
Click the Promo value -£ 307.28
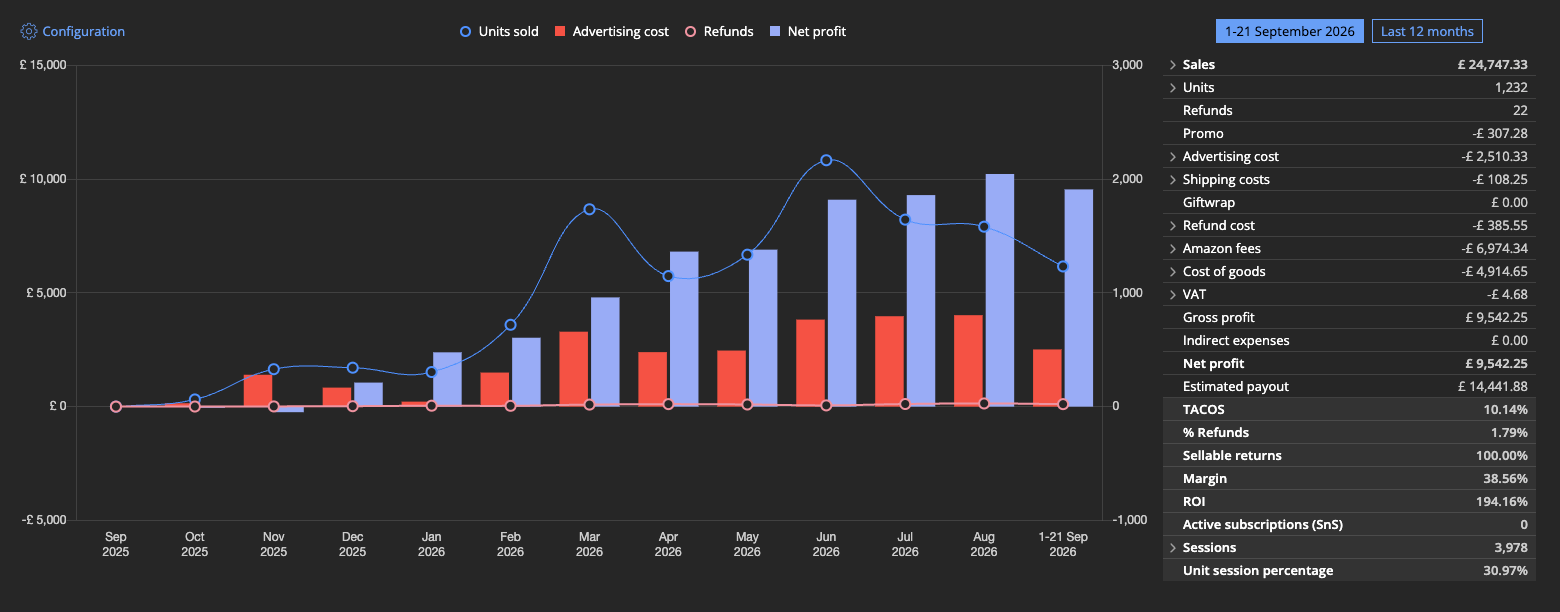pyautogui.click(x=1500, y=134)
